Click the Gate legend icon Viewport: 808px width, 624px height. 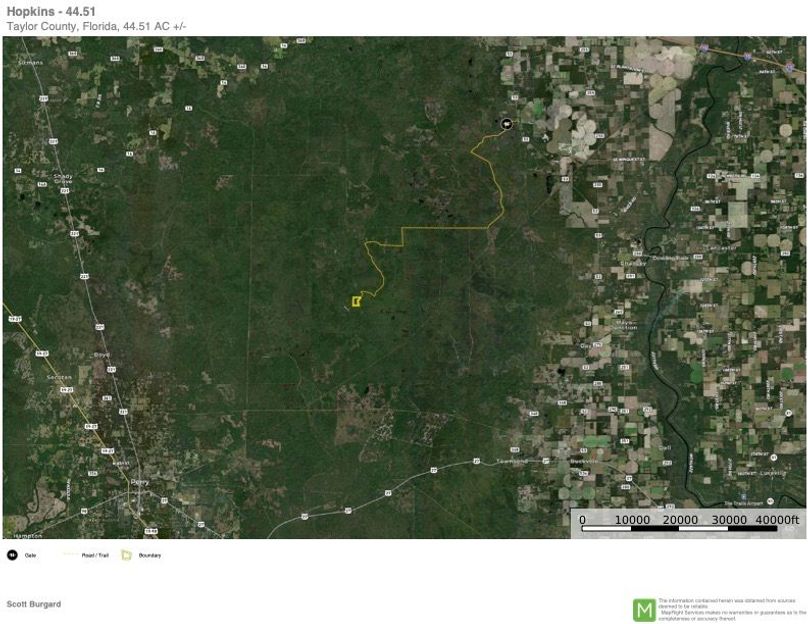pos(12,555)
